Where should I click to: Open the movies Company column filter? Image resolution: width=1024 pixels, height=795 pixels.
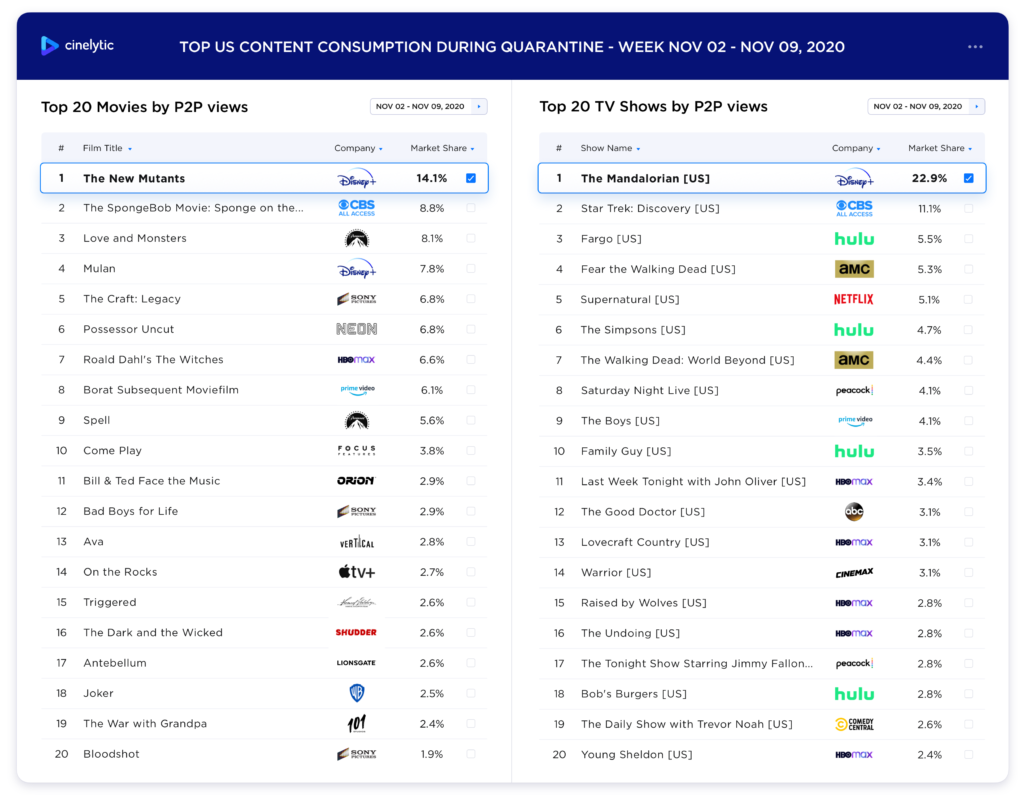[x=358, y=148]
